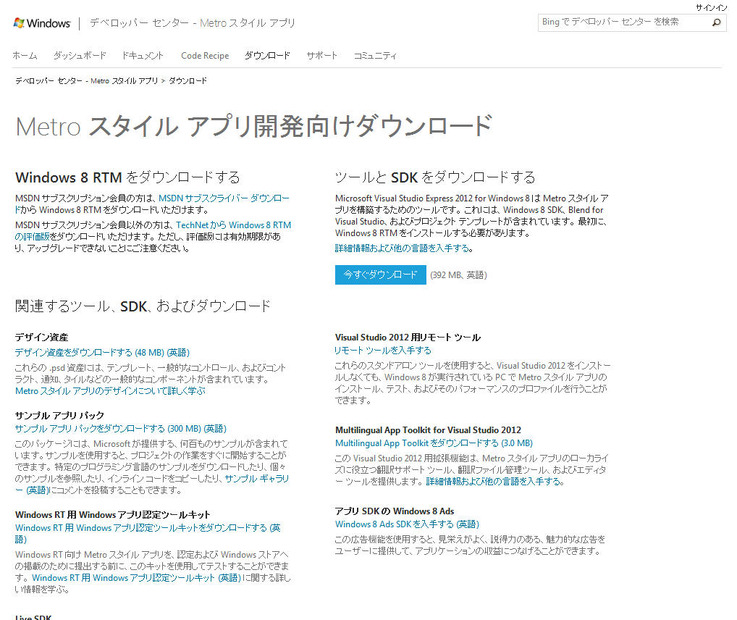Open the コミュニティ nav tab
This screenshot has width=737, height=620.
click(x=375, y=55)
